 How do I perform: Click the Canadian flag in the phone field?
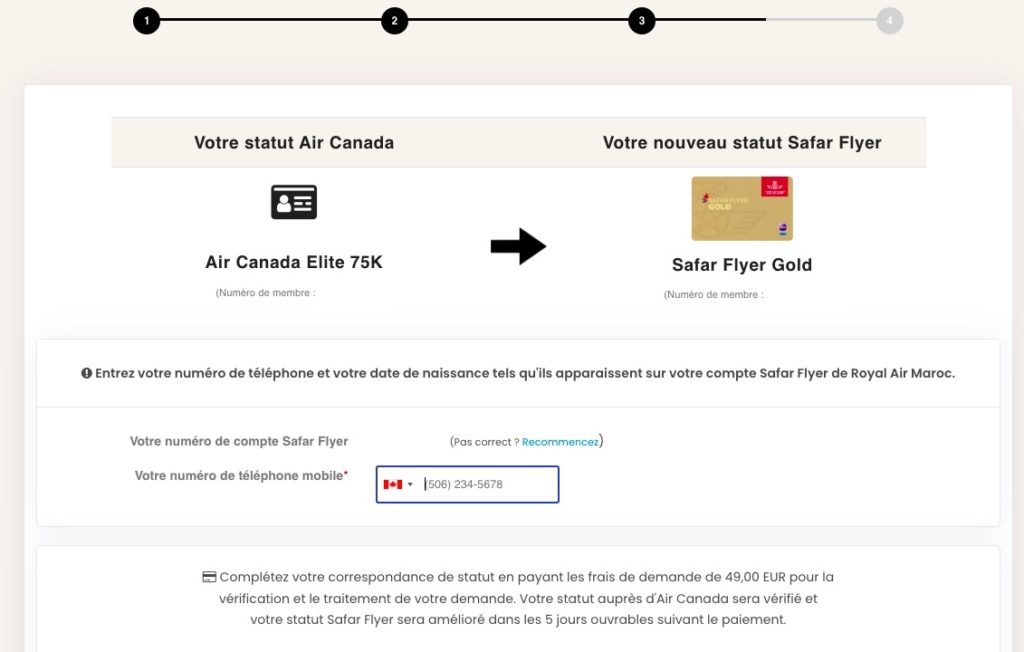coord(392,484)
